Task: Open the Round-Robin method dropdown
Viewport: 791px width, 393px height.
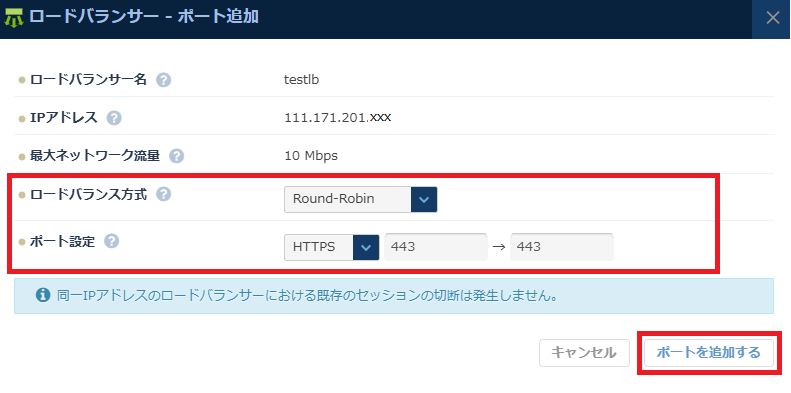Action: click(x=360, y=199)
